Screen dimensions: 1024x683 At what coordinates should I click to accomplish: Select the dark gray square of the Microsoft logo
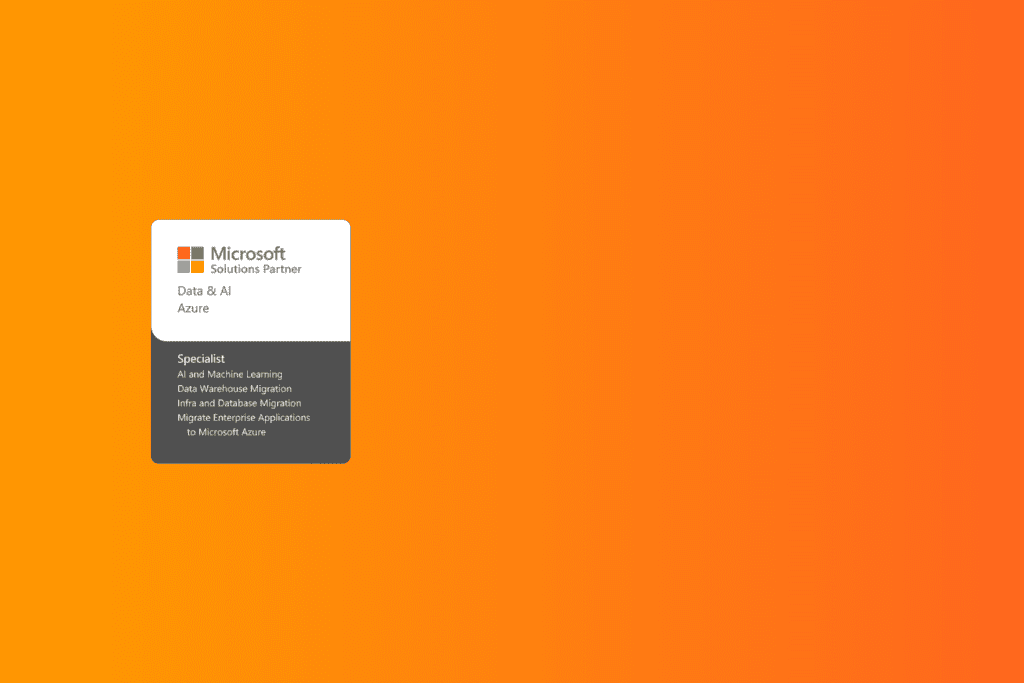[x=196, y=253]
